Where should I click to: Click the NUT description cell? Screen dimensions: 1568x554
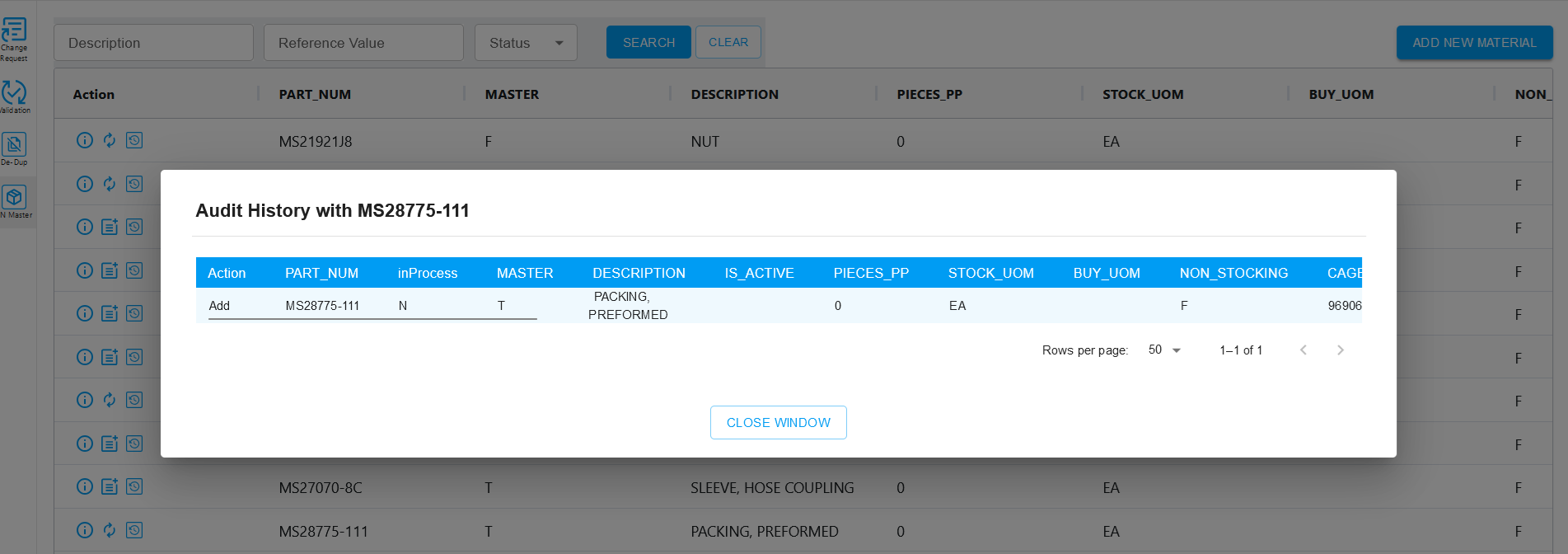[705, 142]
